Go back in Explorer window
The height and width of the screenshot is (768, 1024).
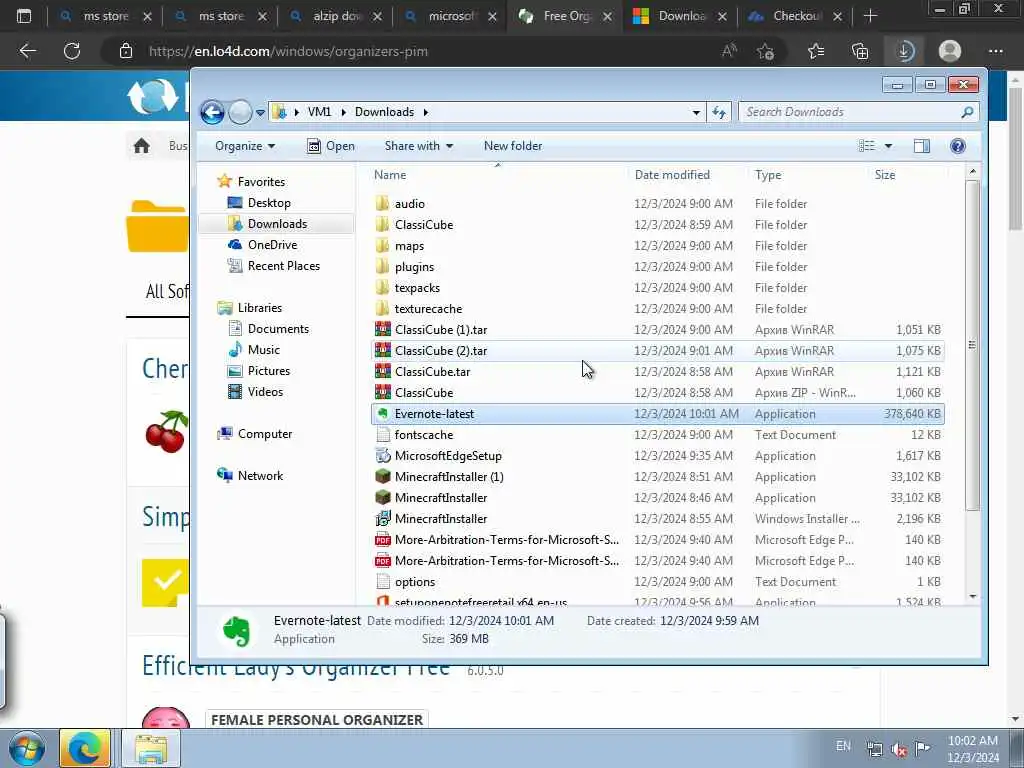[212, 112]
